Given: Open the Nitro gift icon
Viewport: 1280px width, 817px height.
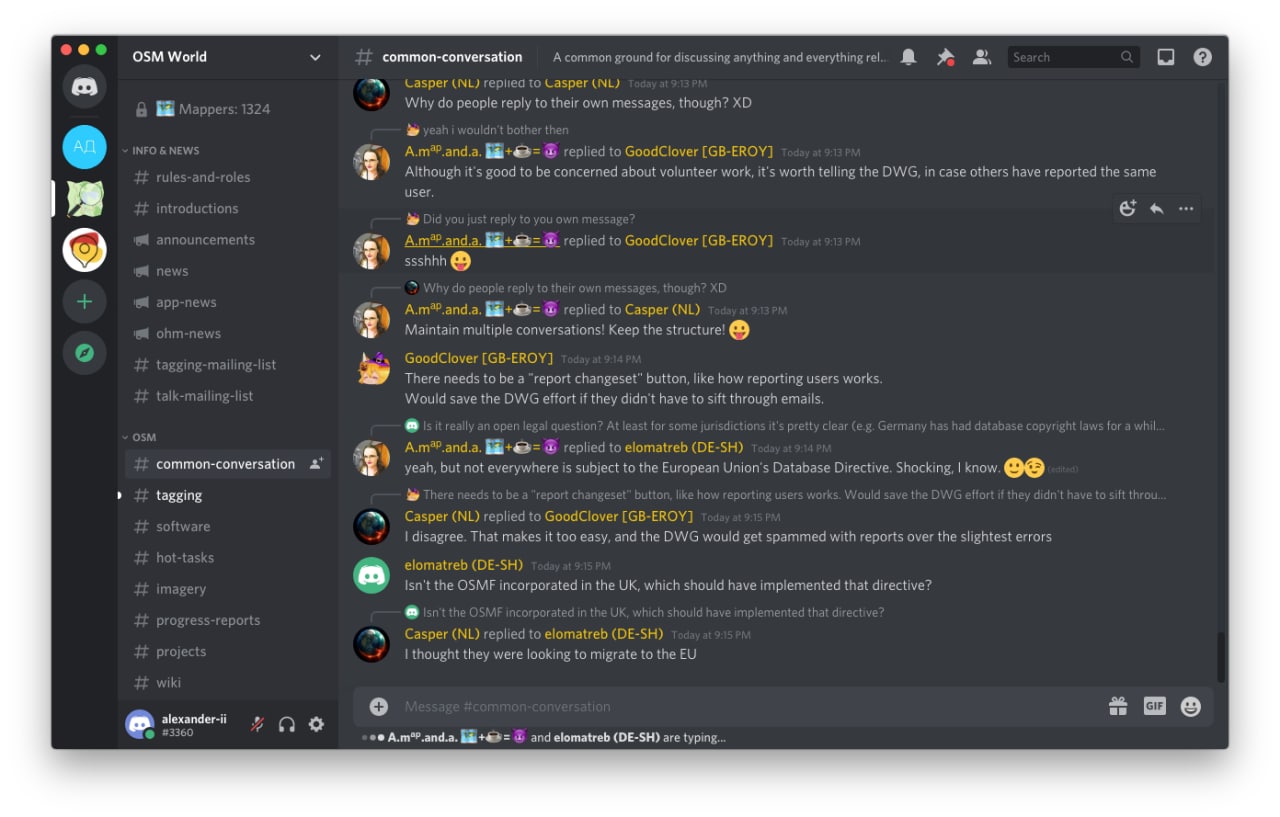Looking at the screenshot, I should click(1118, 706).
